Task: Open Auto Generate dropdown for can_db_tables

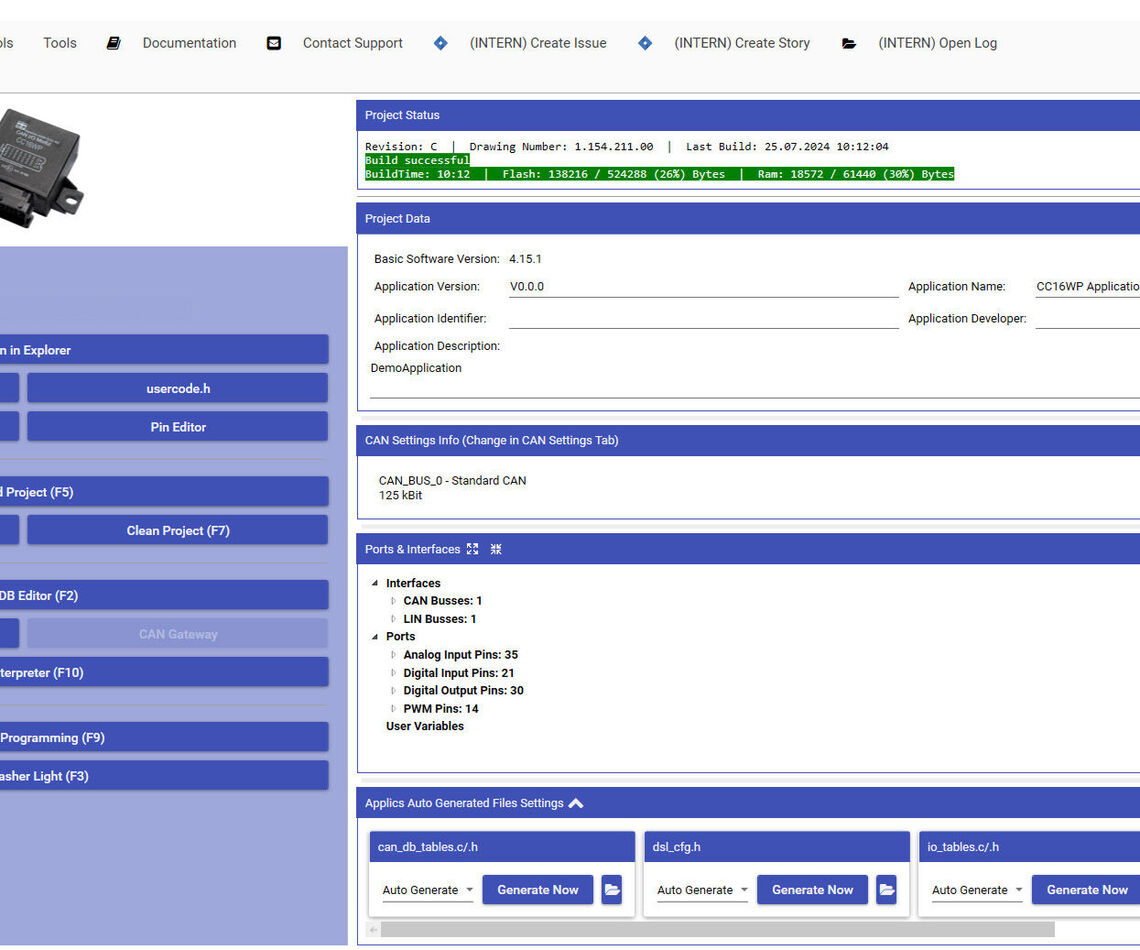Action: 428,890
